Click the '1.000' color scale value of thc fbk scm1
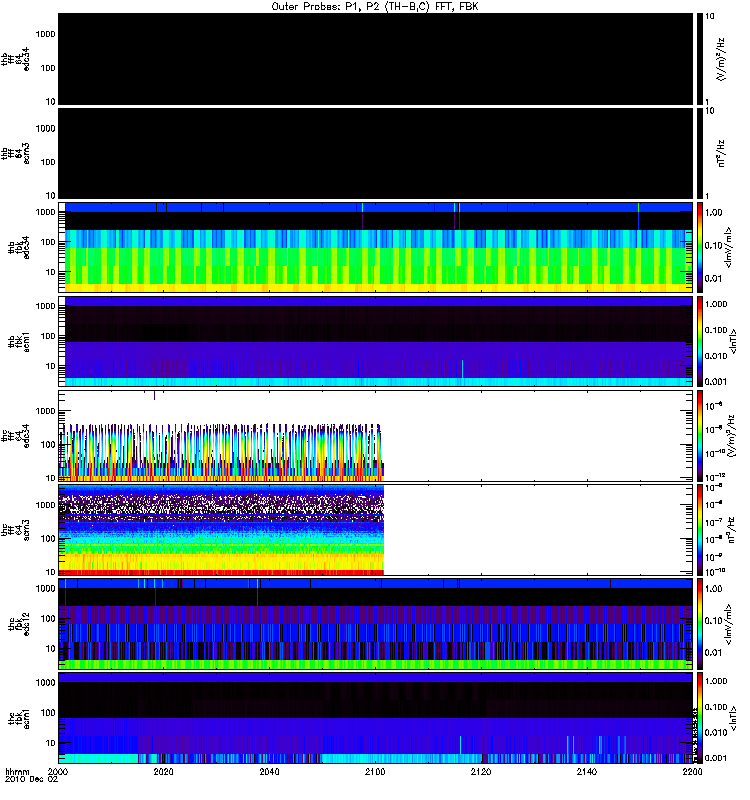750x800 pixels. 716,682
